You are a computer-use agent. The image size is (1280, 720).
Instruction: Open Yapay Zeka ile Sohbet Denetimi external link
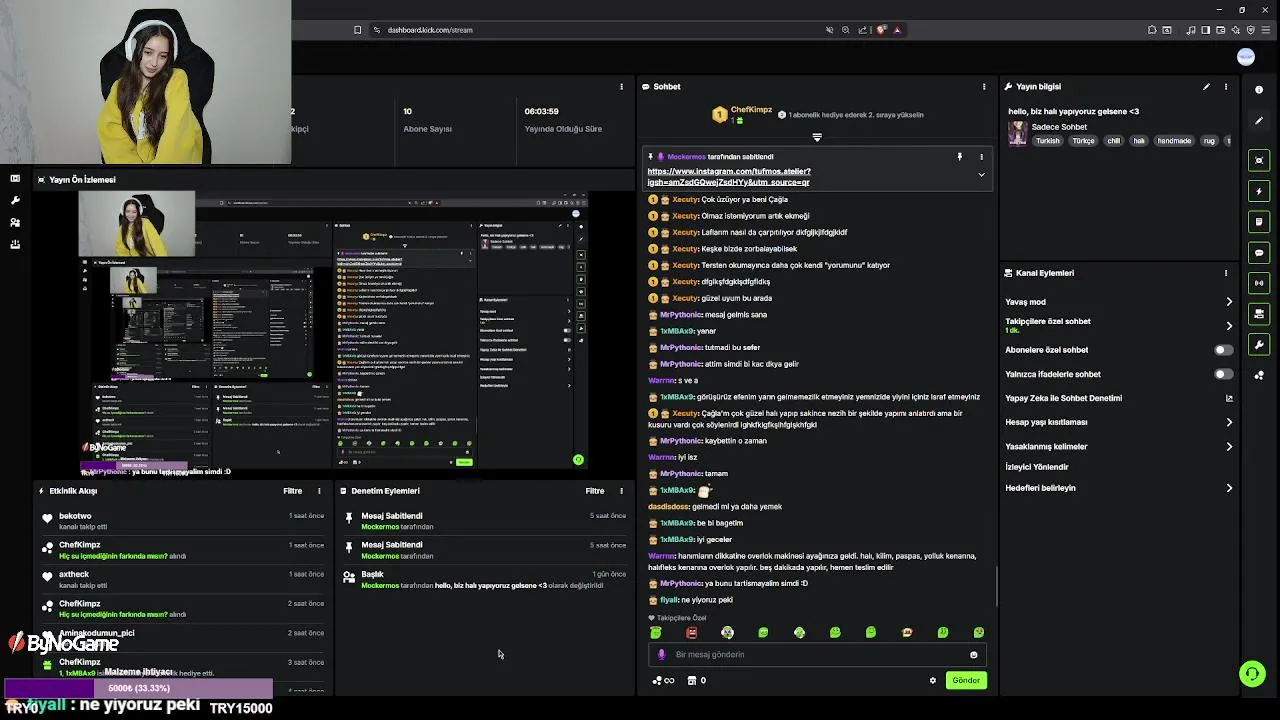(1229, 398)
